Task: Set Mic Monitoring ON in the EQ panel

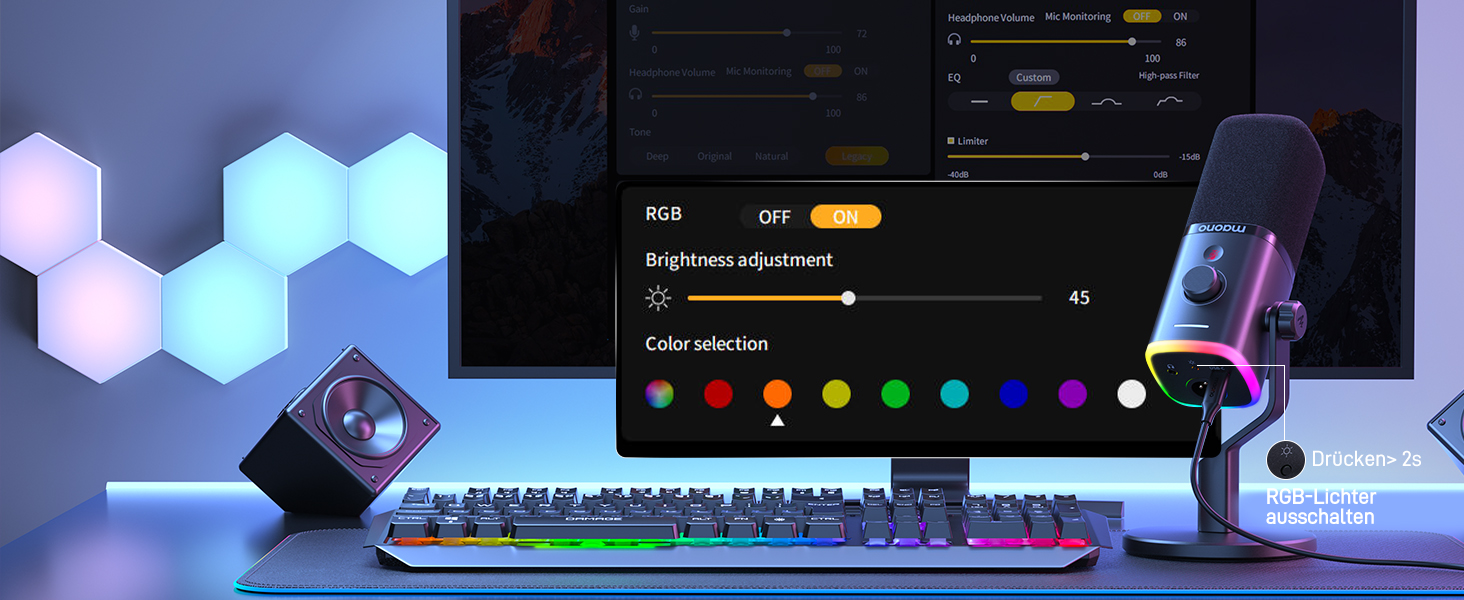Action: (x=1180, y=17)
